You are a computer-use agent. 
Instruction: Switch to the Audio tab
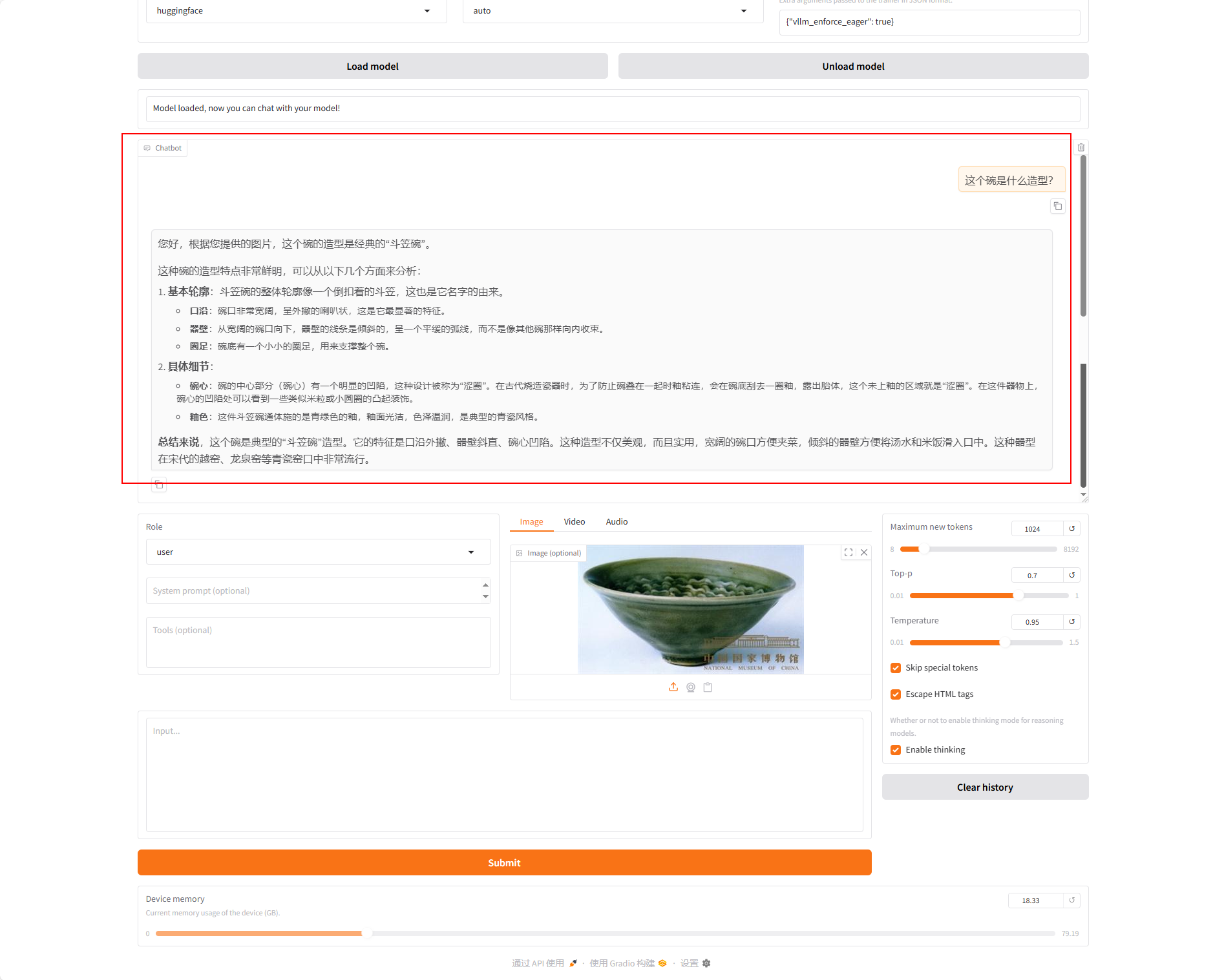tap(617, 522)
